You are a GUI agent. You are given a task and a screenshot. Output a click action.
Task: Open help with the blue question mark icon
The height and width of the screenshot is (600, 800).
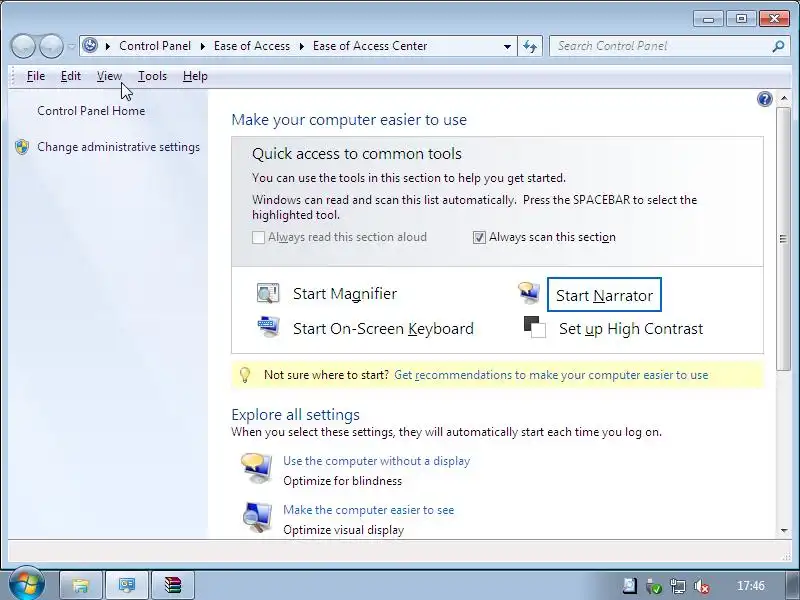[764, 99]
